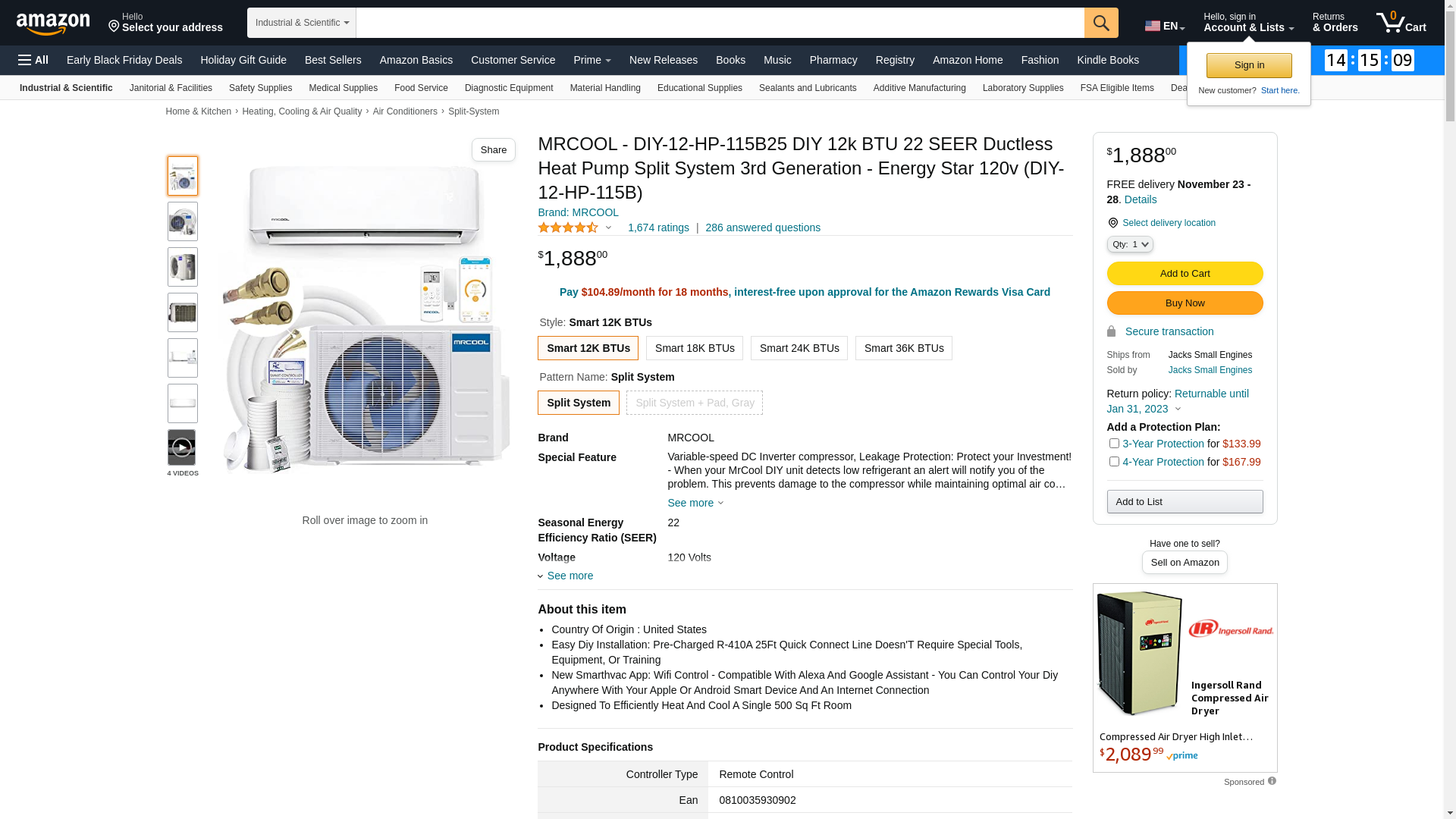Image resolution: width=1456 pixels, height=819 pixels.
Task: Click the Amazon logo
Action: 53,24
